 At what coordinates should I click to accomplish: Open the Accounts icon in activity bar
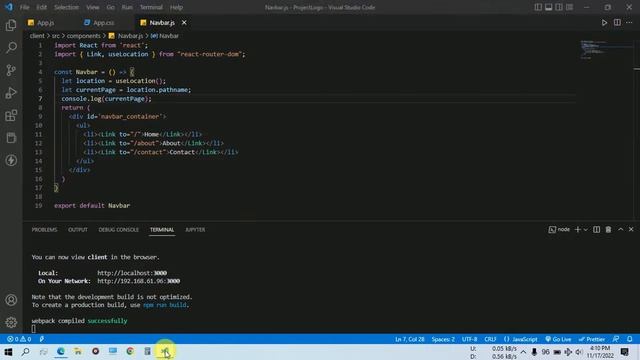tap(11, 300)
